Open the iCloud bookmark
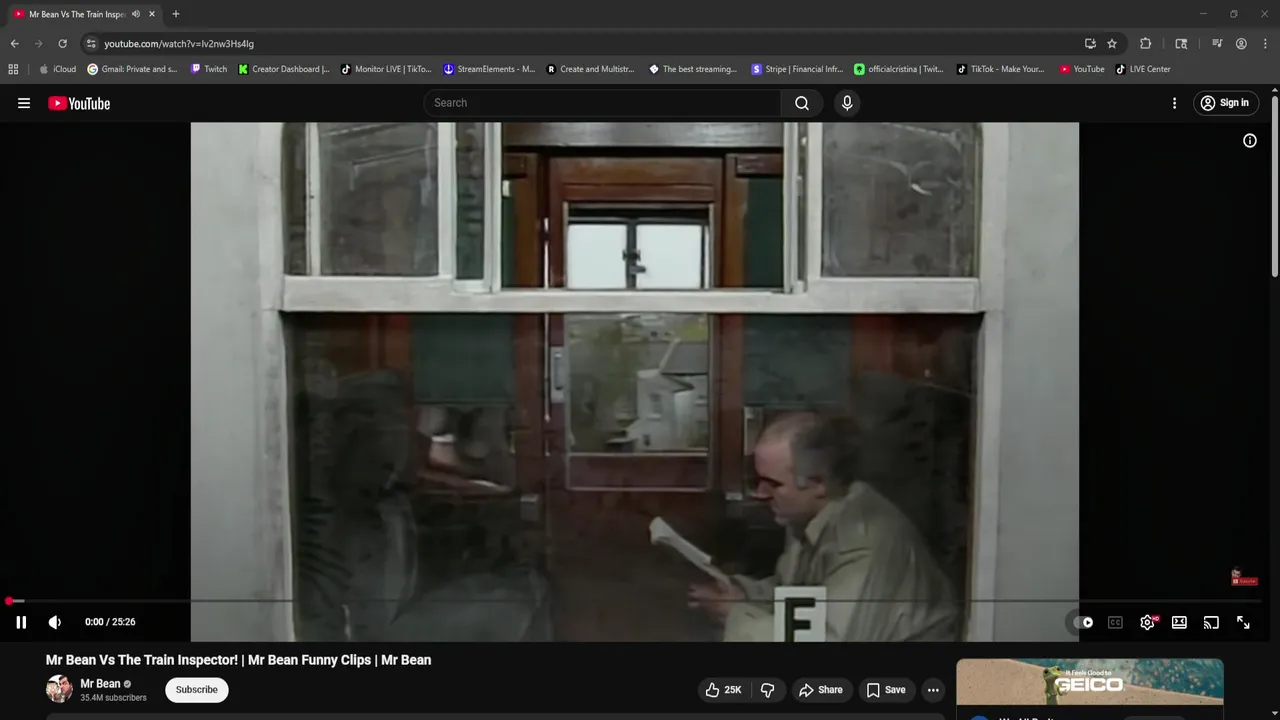The image size is (1280, 720). [x=58, y=69]
